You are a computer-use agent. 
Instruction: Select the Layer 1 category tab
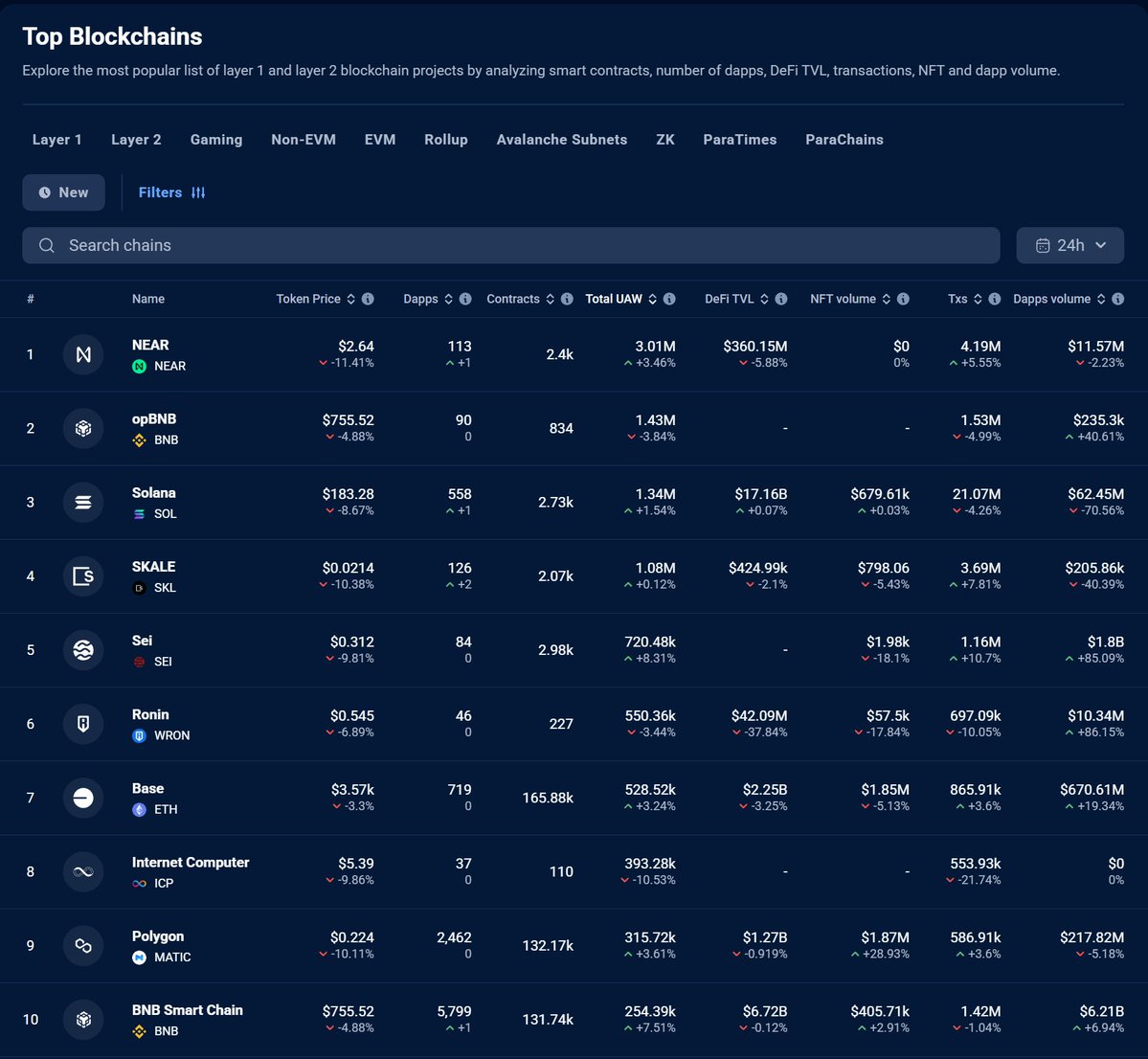[x=57, y=139]
